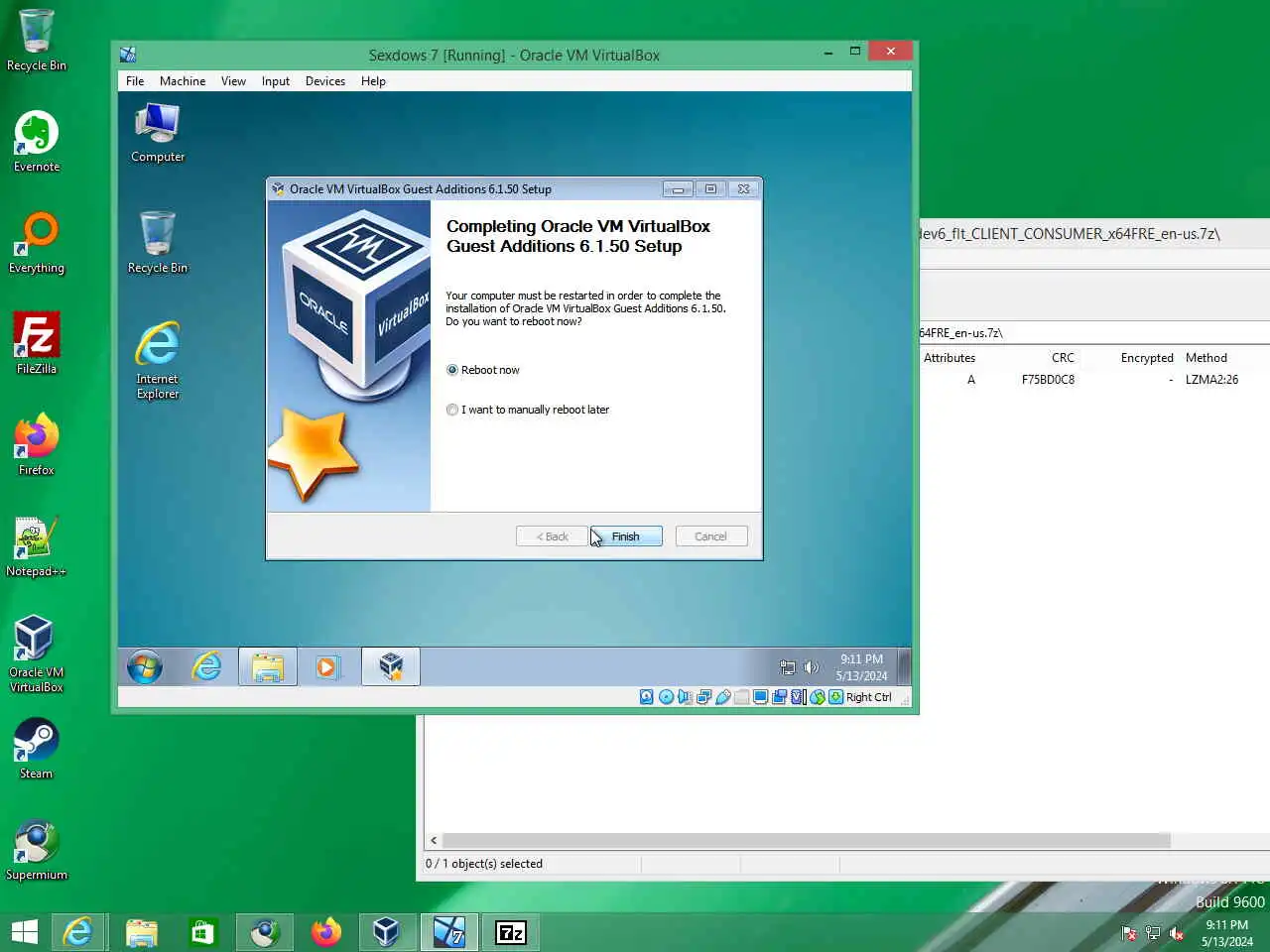The image size is (1270, 952).
Task: Click the guest volume speaker tray icon
Action: point(811,667)
